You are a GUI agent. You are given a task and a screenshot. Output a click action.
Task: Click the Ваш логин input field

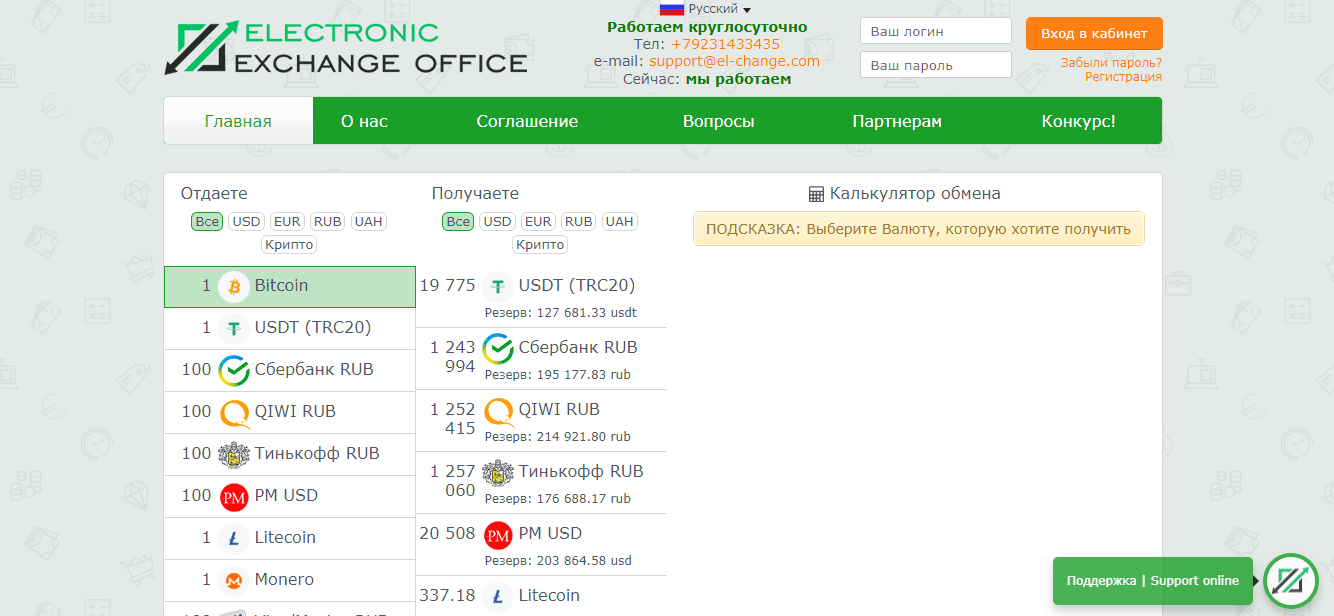coord(935,30)
